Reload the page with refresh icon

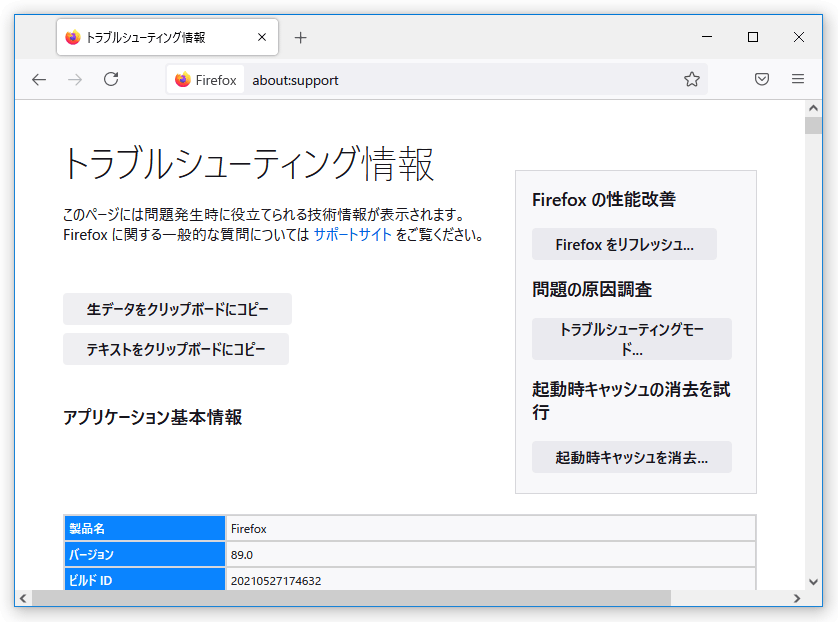click(111, 80)
